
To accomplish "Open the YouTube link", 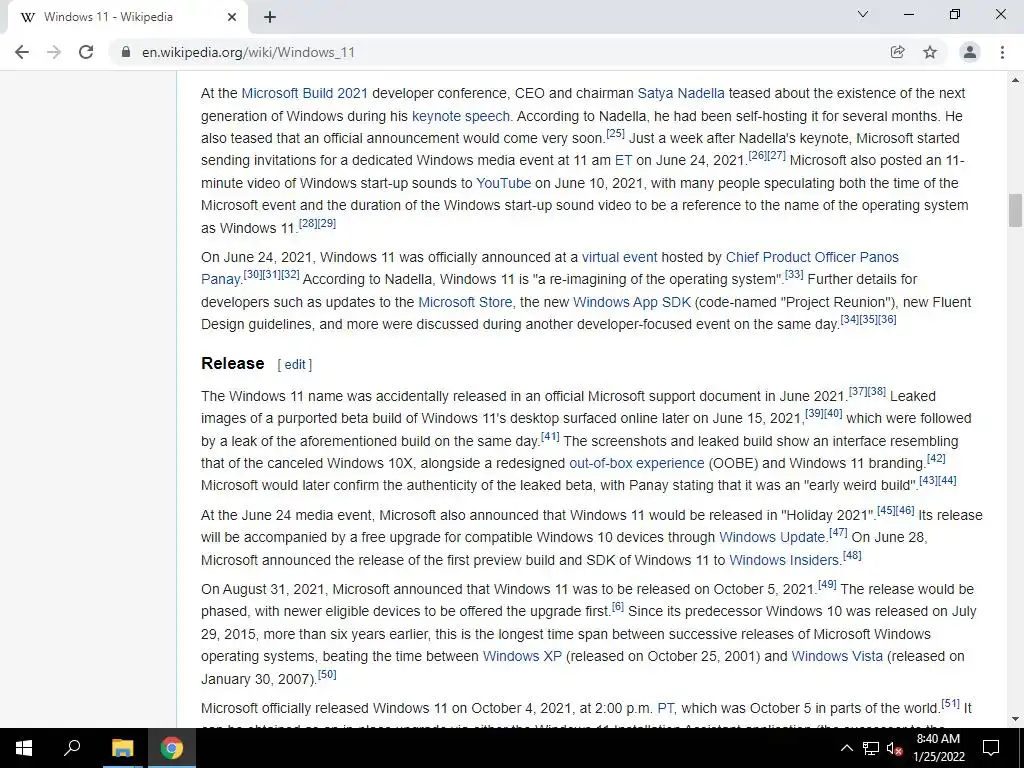I will pos(504,184).
